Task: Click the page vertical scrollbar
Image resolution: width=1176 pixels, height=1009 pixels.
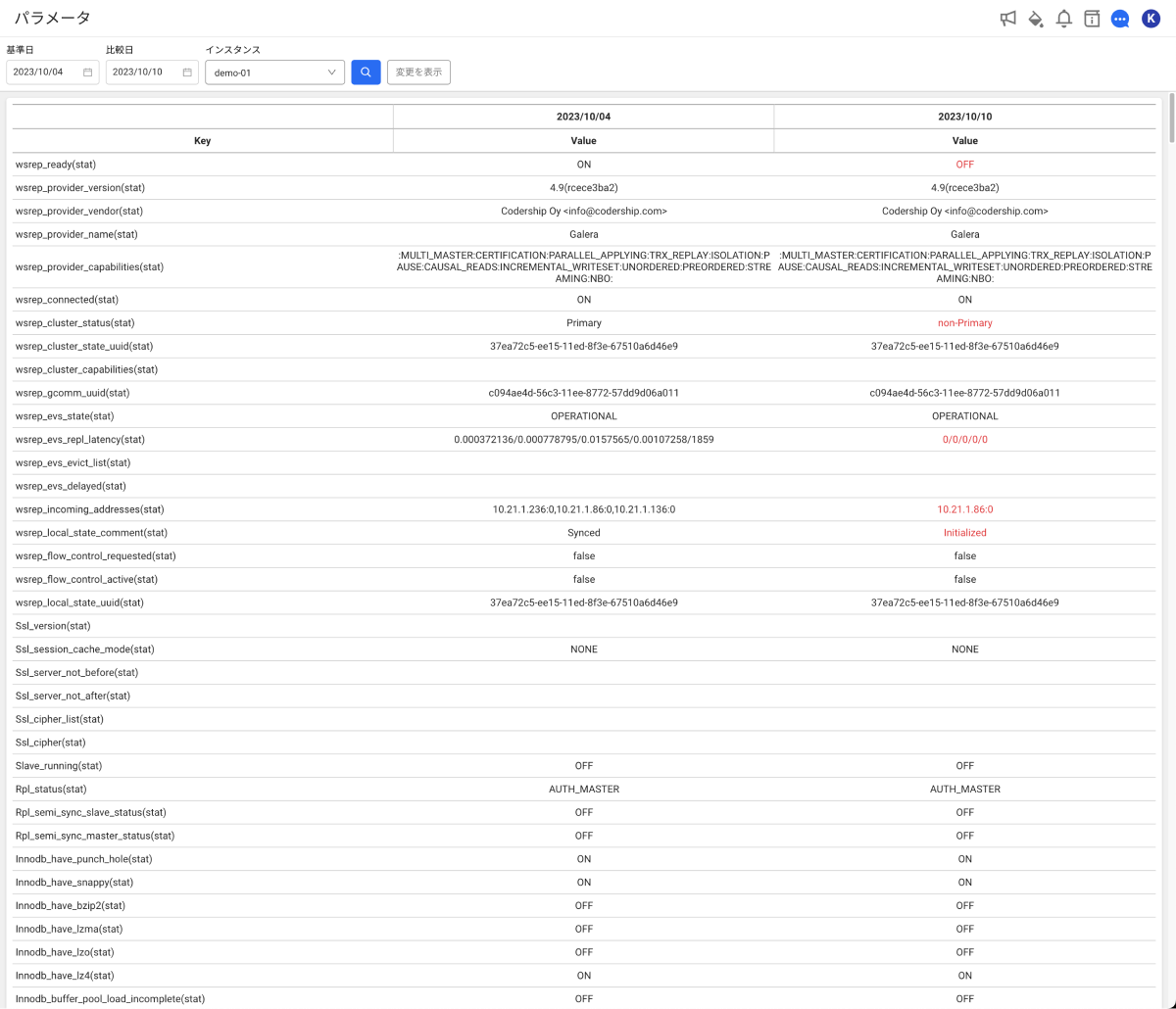Action: point(1171,118)
